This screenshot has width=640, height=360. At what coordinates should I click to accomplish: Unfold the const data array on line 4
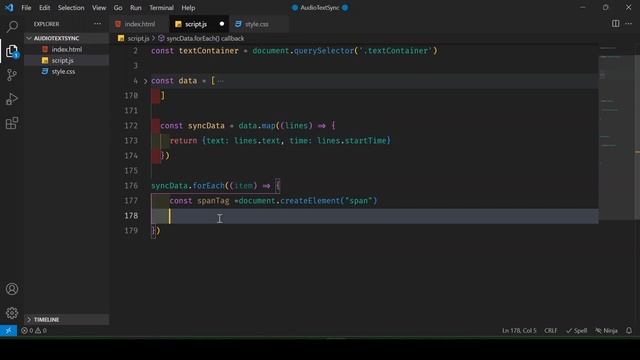click(x=145, y=81)
